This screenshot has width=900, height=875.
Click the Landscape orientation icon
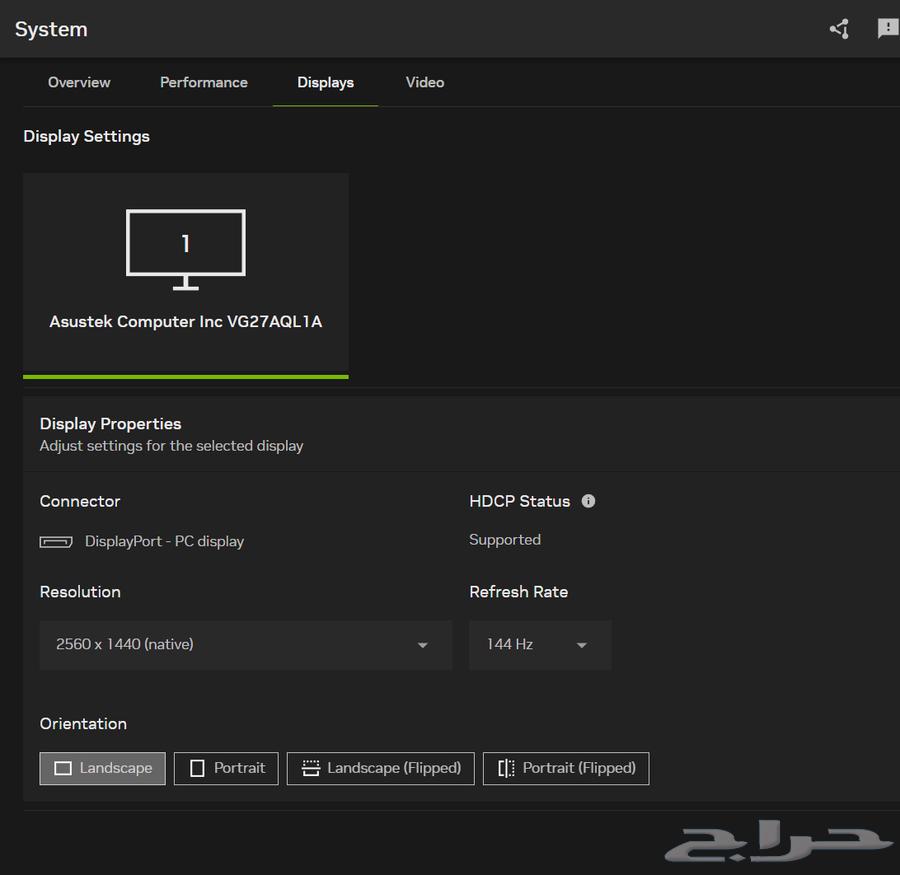tap(63, 768)
